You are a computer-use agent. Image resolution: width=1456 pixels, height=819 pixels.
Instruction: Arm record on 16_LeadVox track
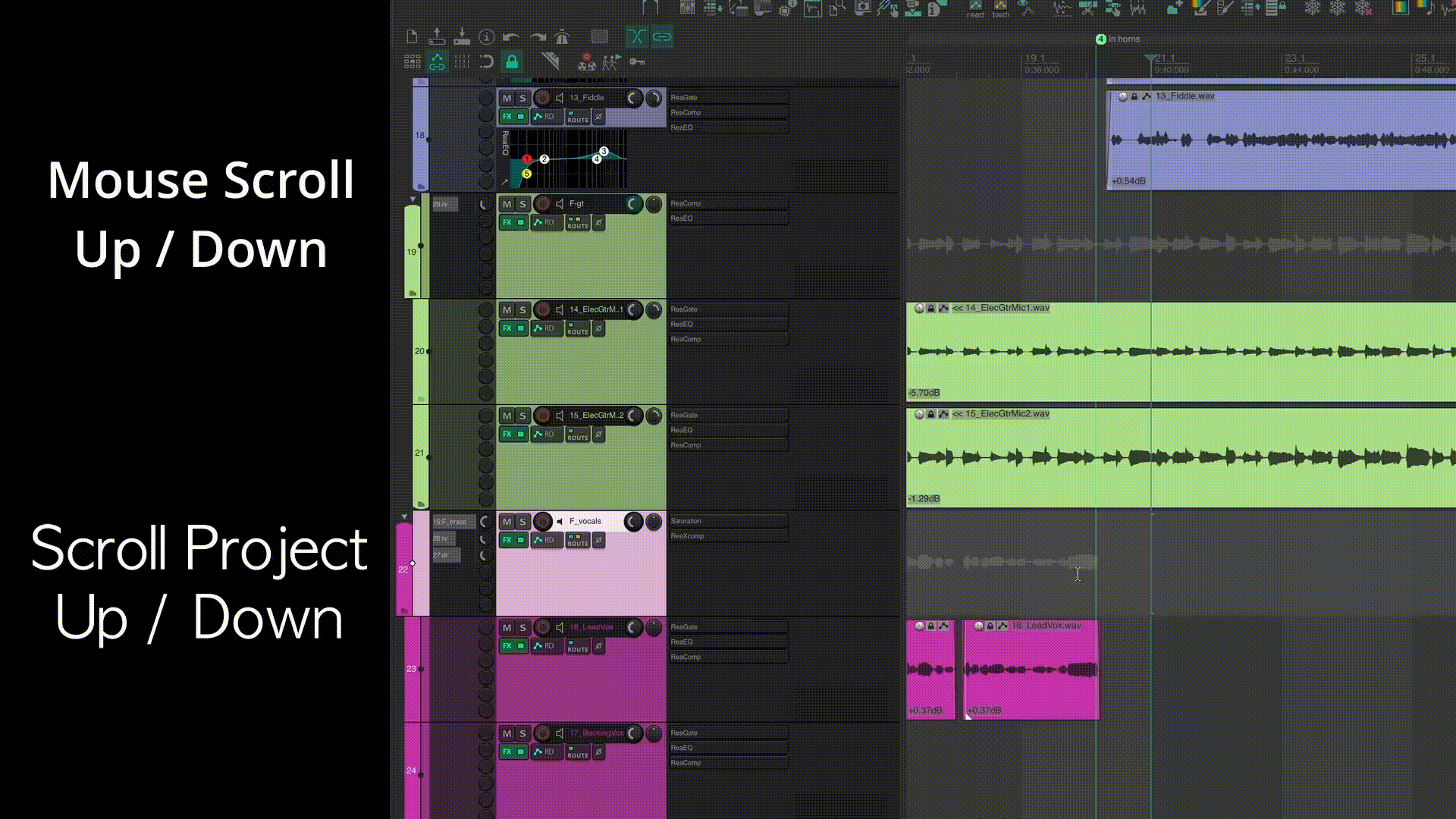coord(542,627)
